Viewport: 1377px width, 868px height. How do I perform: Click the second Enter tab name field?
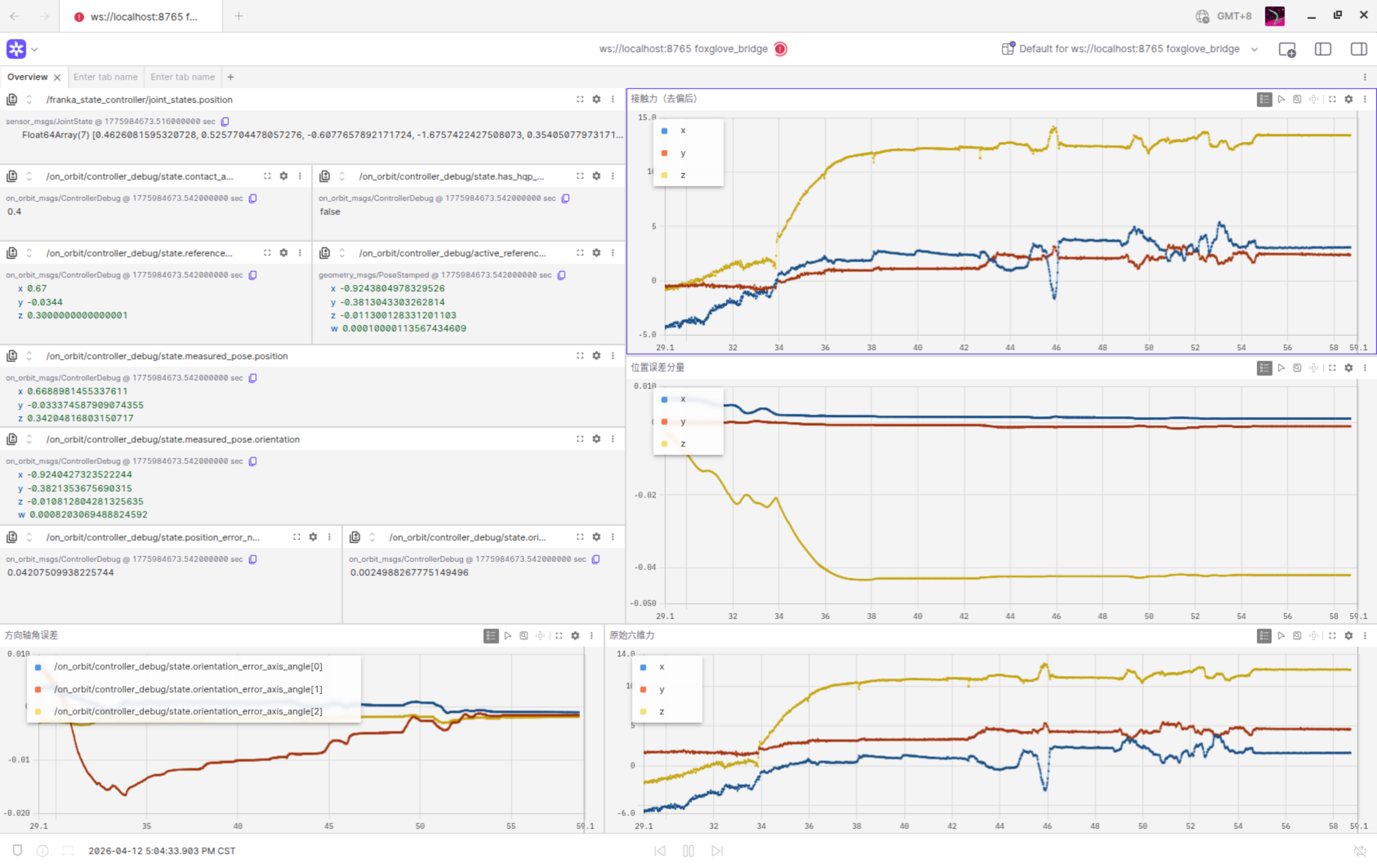click(183, 77)
